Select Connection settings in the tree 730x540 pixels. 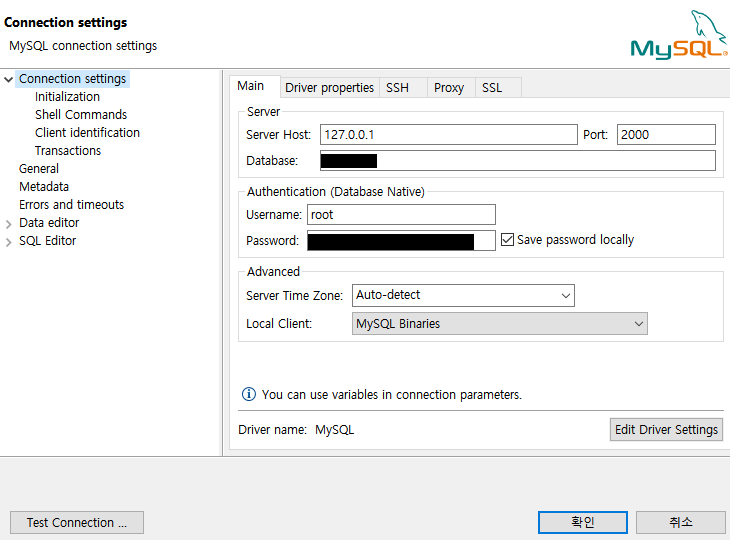[73, 79]
